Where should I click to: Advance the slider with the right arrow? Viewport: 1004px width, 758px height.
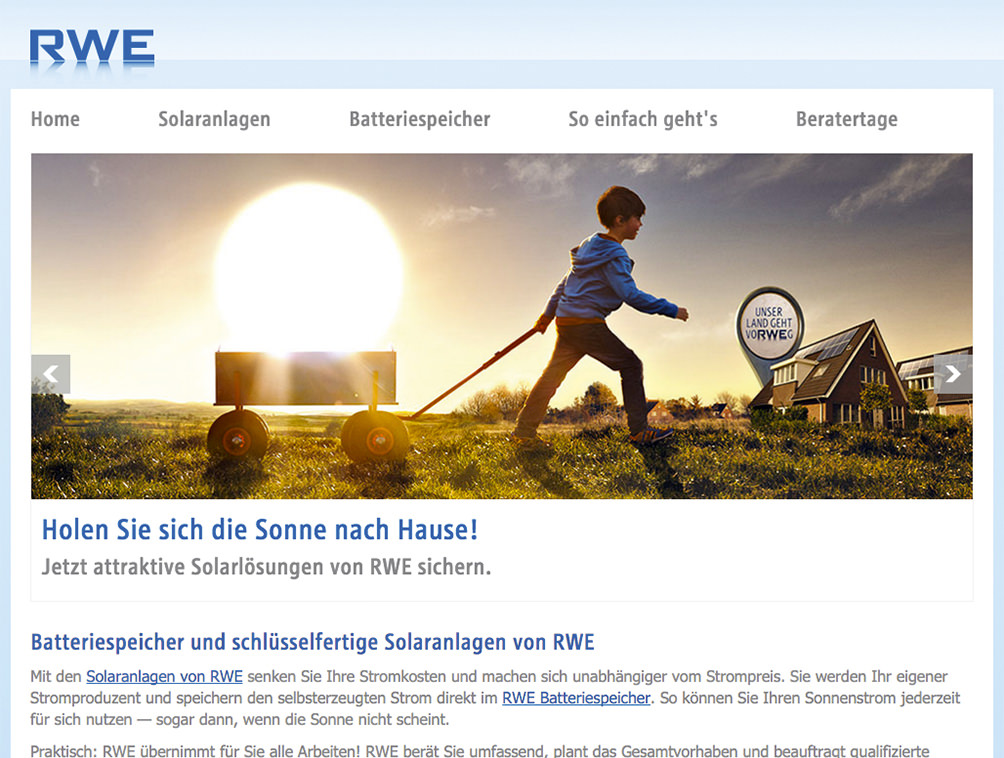(x=953, y=374)
